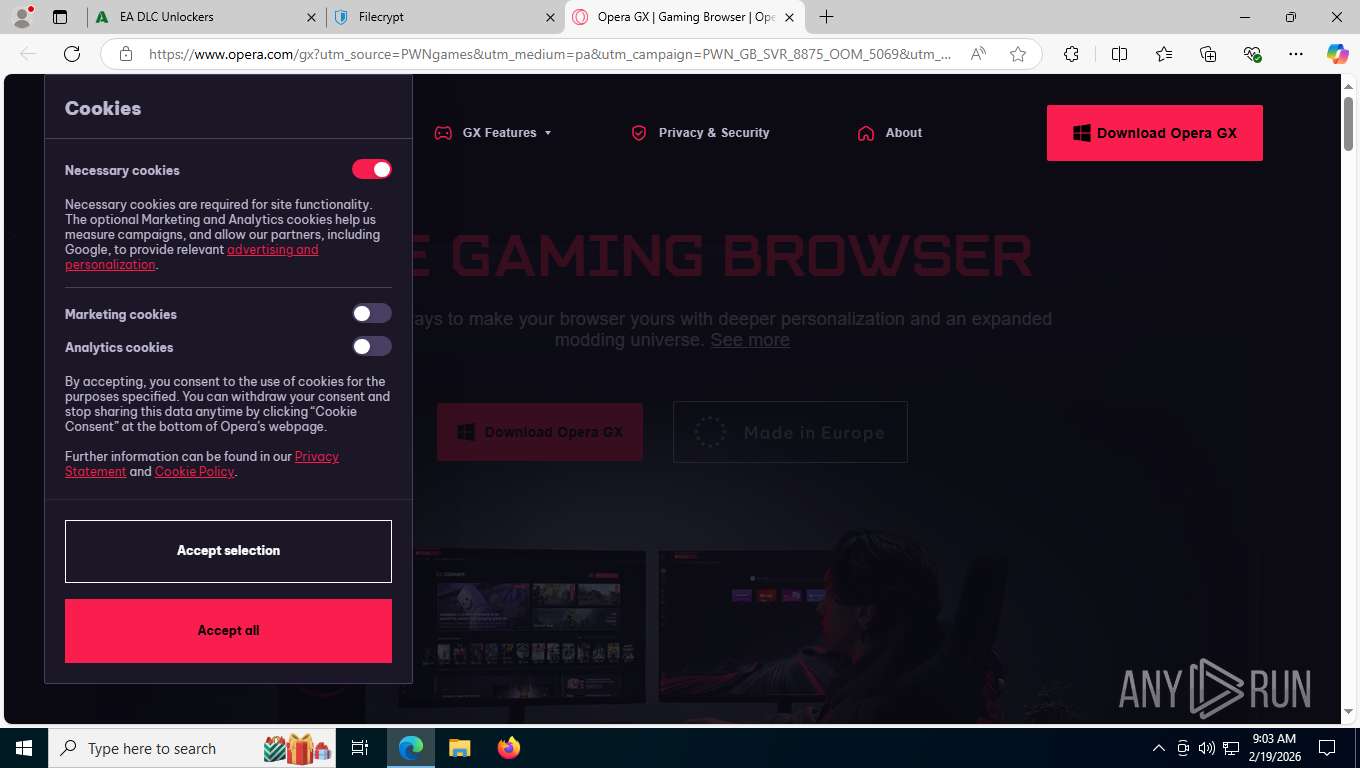Open Browser essentials heart icon
Viewport: 1360px width, 768px height.
pos(1252,54)
